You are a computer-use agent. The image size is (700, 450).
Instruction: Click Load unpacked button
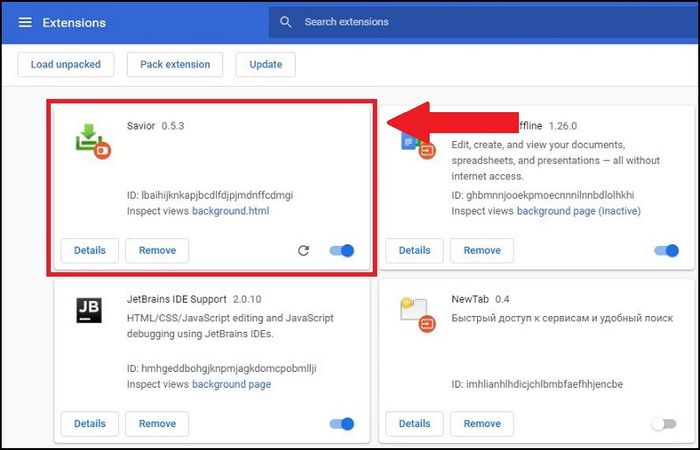click(66, 64)
